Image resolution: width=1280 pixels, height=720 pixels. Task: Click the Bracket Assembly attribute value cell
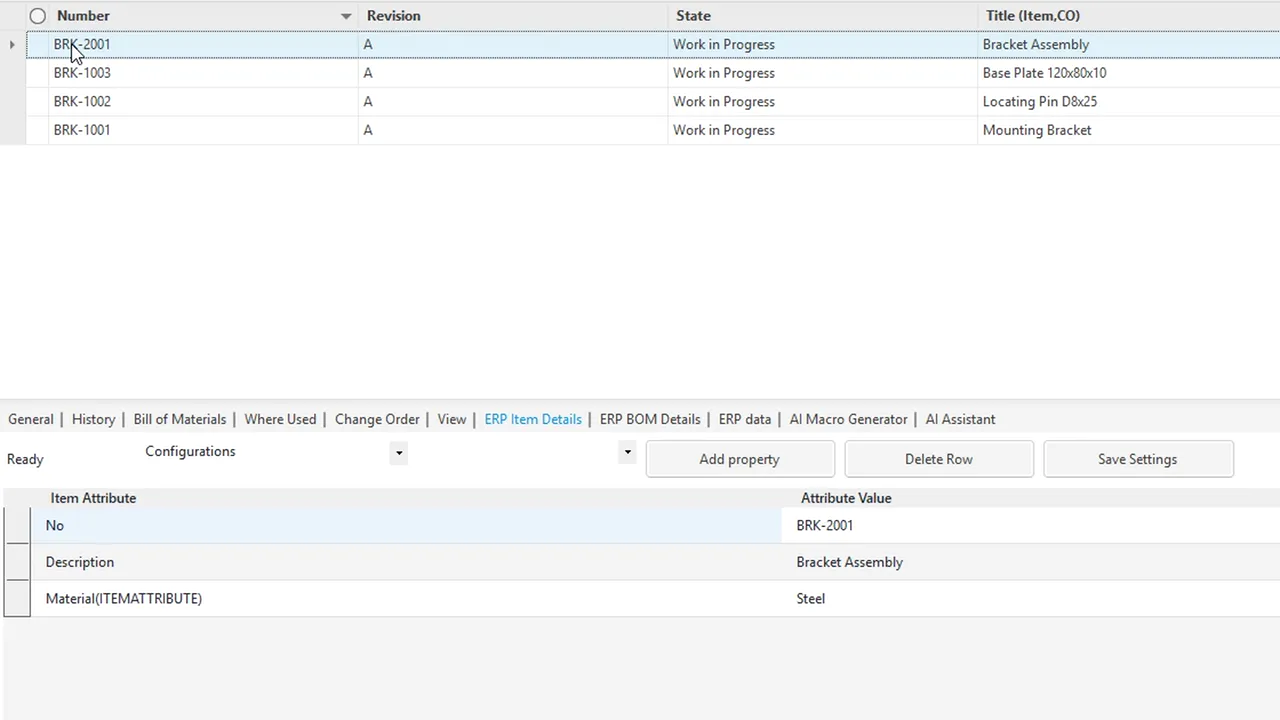click(x=1031, y=562)
